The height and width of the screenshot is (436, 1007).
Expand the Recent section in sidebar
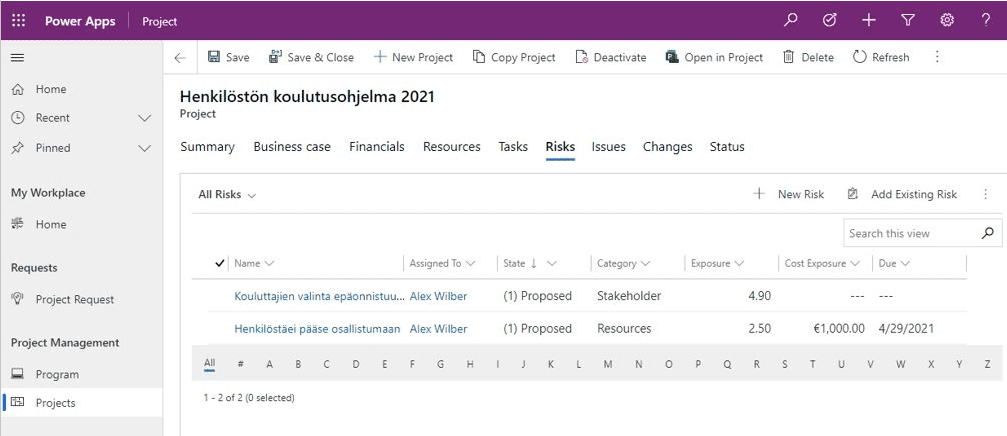coord(144,118)
